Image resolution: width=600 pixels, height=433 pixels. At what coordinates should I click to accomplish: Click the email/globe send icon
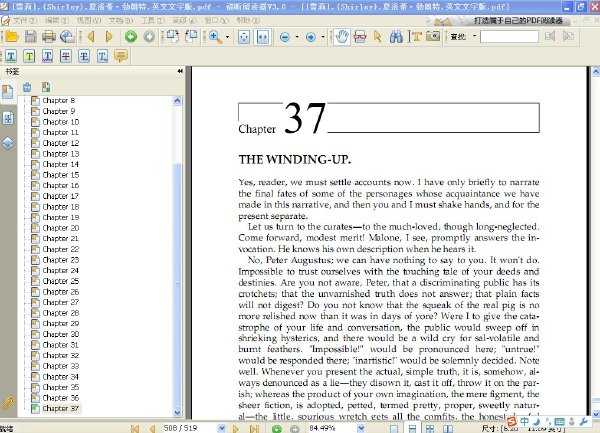pos(67,37)
